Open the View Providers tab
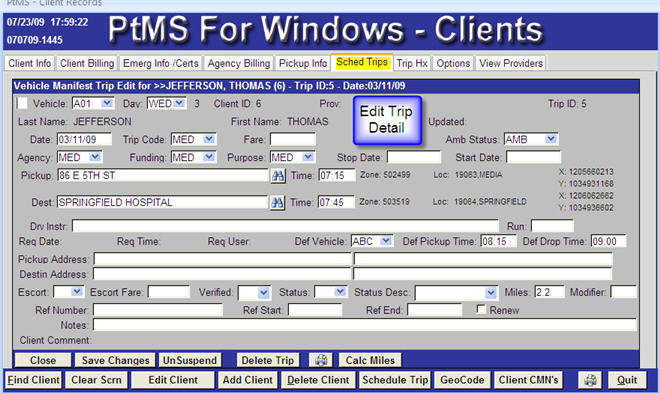The image size is (660, 393). point(511,63)
